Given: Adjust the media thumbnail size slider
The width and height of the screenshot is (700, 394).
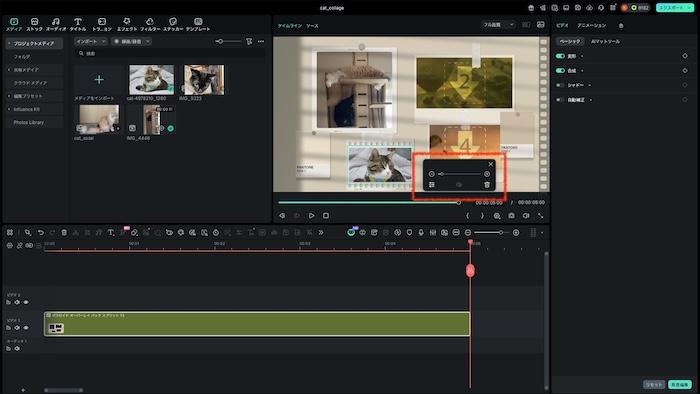Looking at the screenshot, I should (228, 41).
